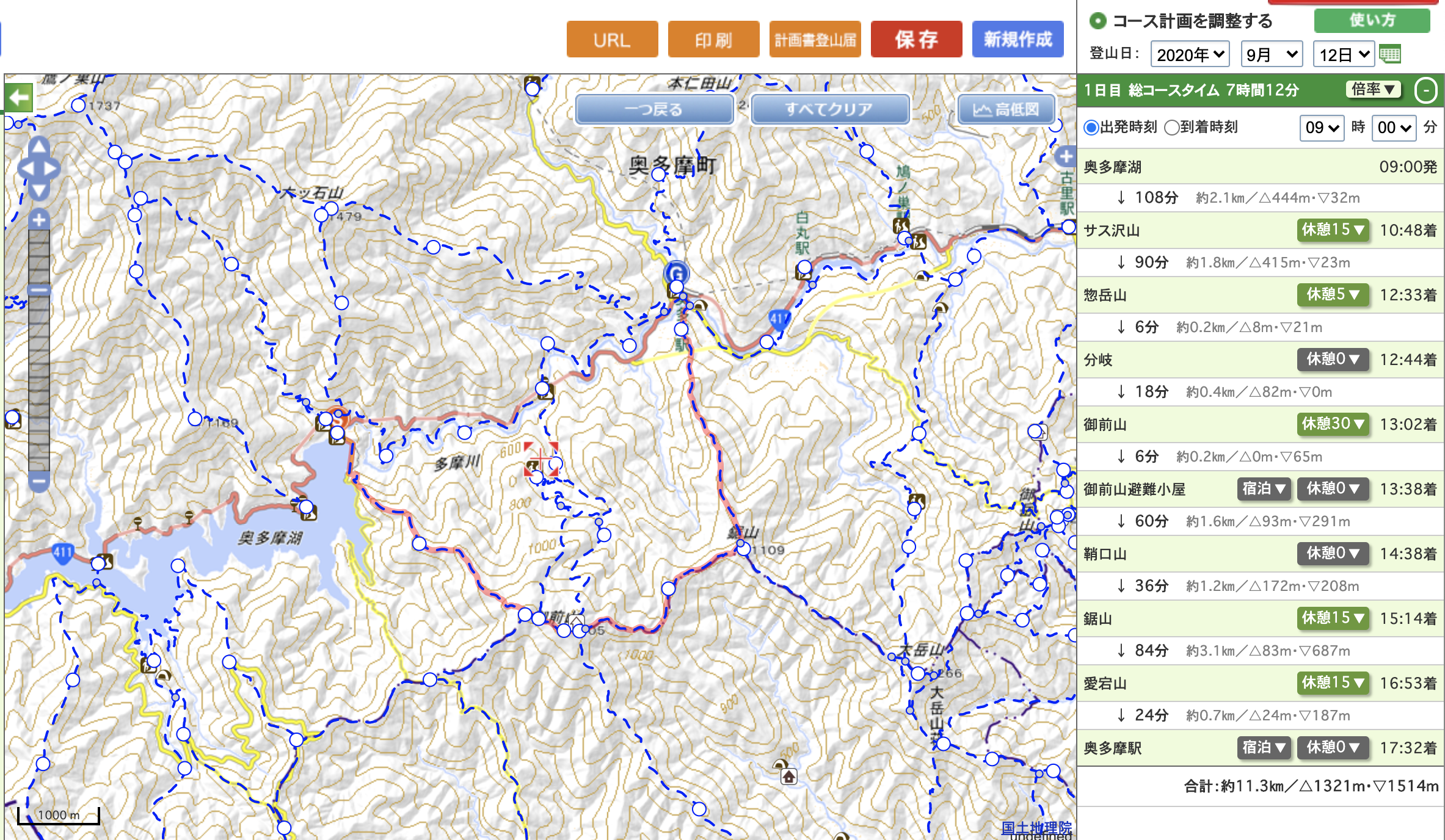1445x840 pixels.
Task: Select the 到着時刻 radio button
Action: coord(1171,128)
